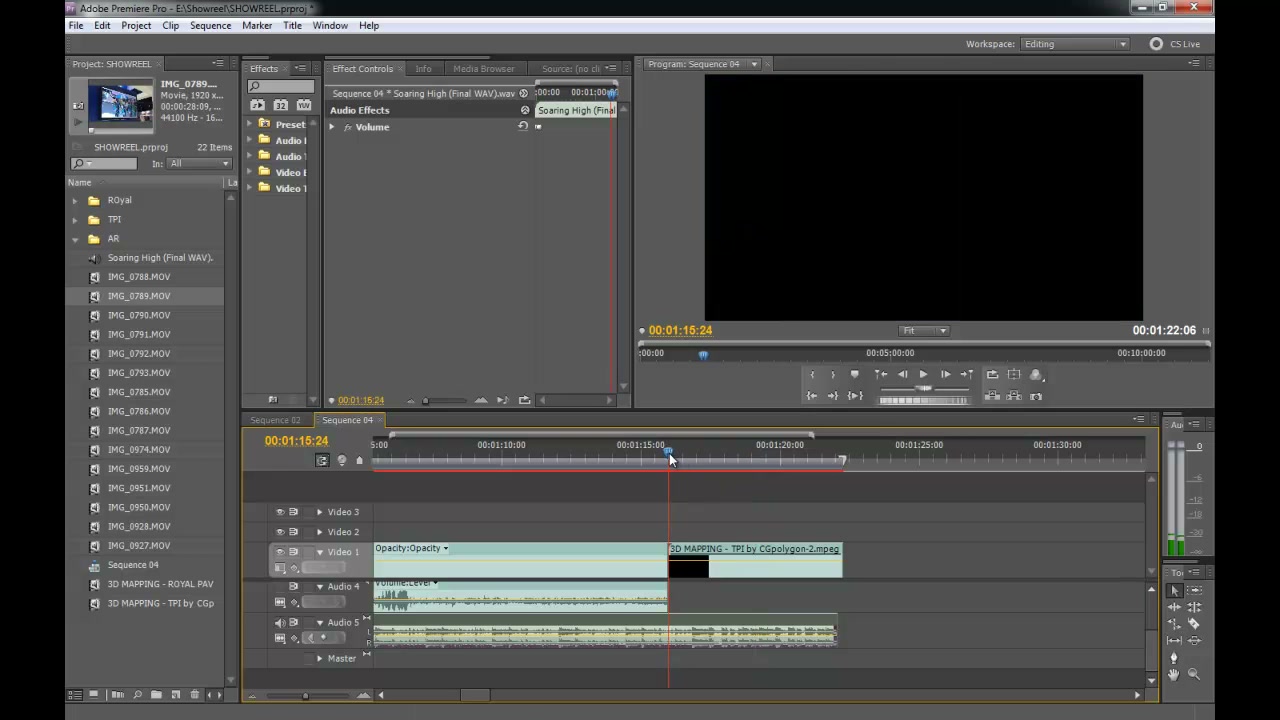Expand the ROyal bin
Viewport: 1280px width, 720px height.
point(75,200)
